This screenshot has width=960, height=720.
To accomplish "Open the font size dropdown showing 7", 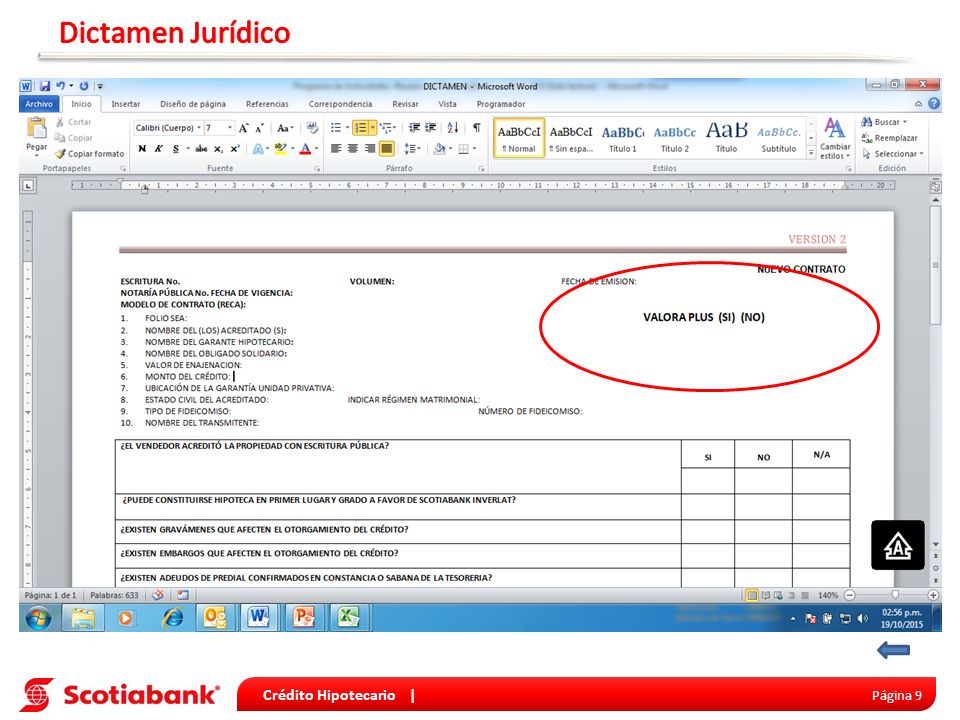I will click(x=230, y=127).
